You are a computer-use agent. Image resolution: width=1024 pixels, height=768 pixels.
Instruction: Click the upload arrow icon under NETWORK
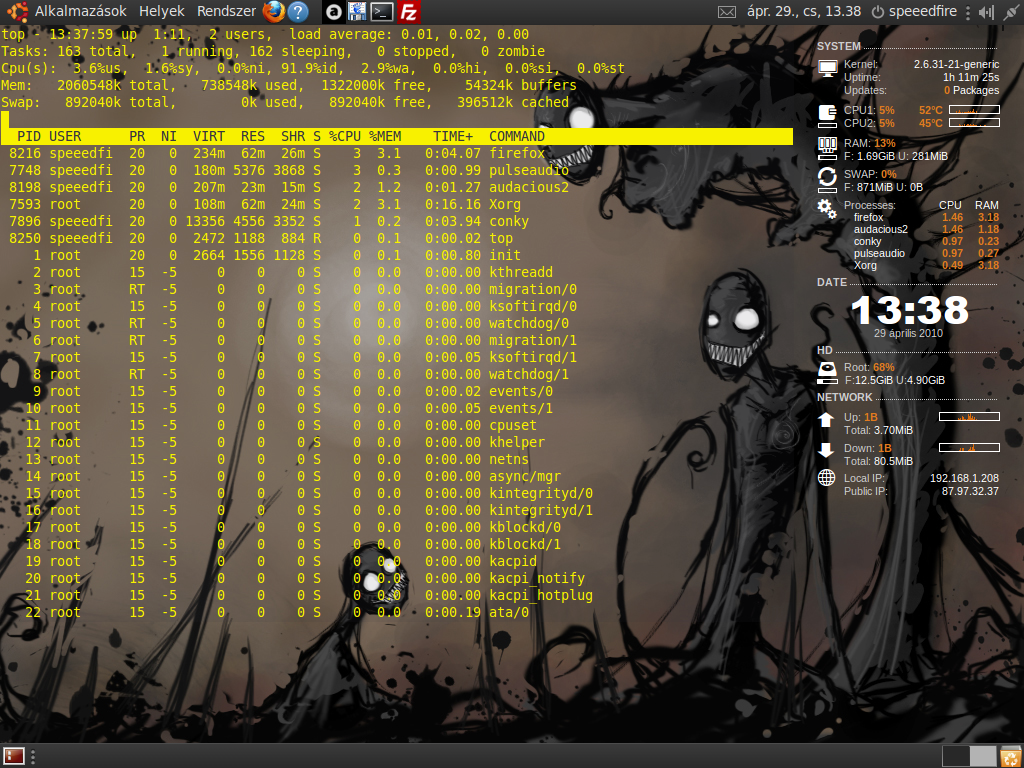pyautogui.click(x=826, y=420)
